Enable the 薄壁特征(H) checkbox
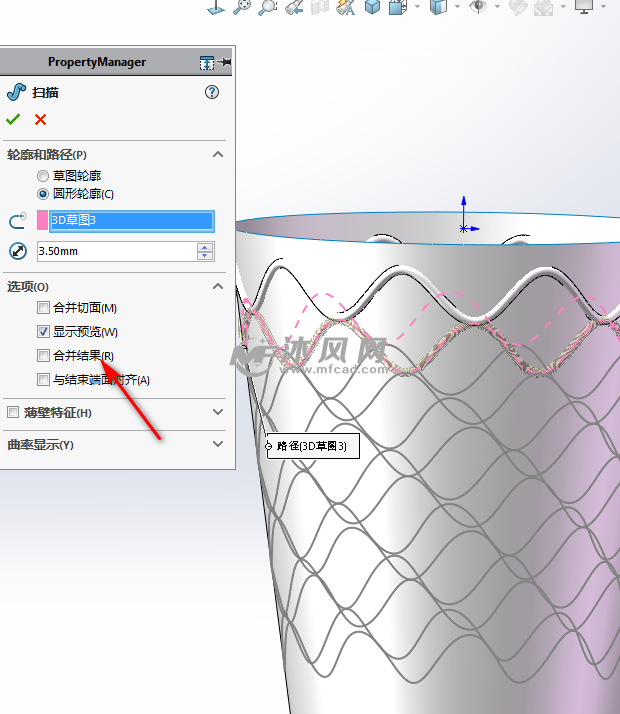The width and height of the screenshot is (620, 714). (x=13, y=412)
